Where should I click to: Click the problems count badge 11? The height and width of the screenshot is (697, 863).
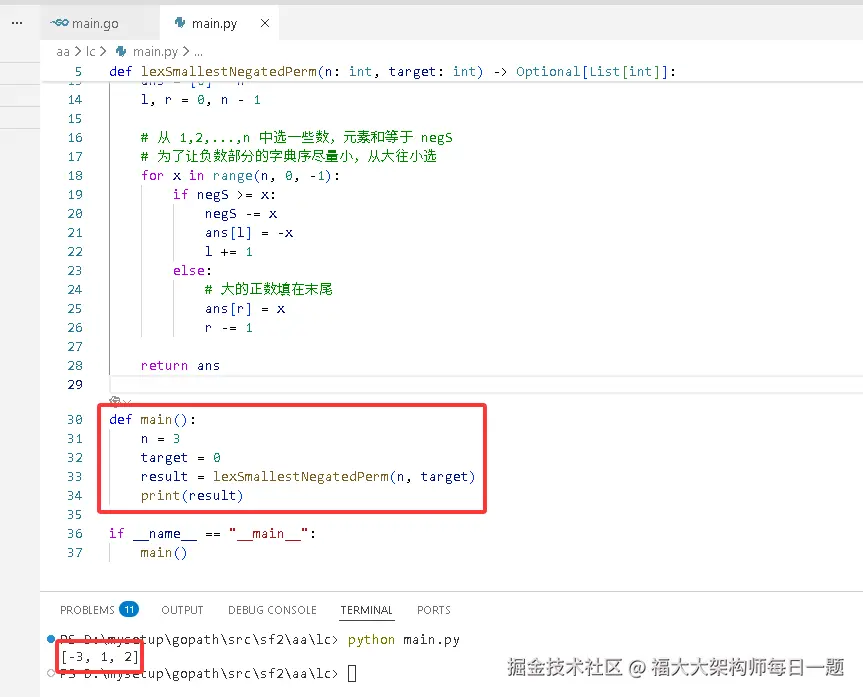(x=129, y=609)
